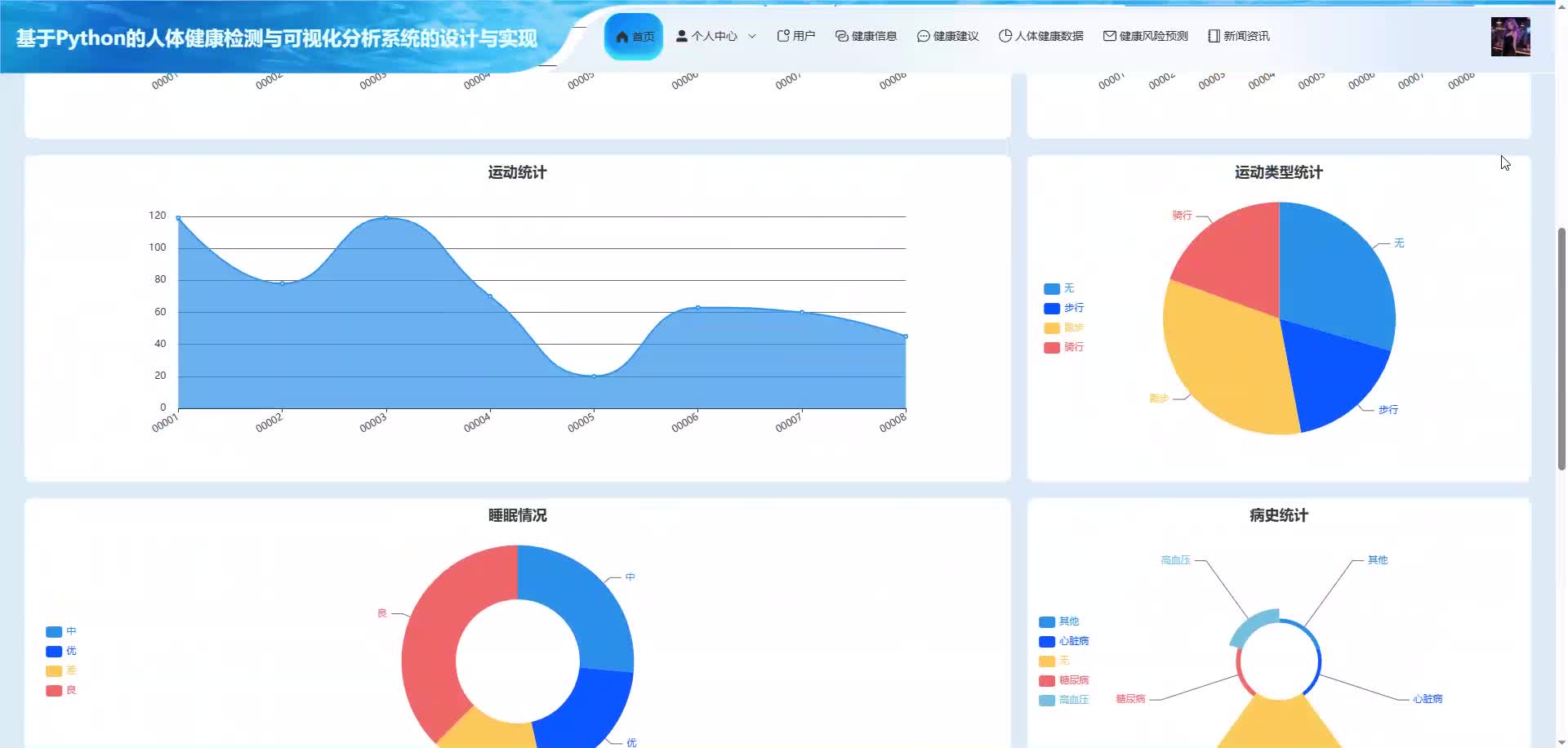
Task: Click the 00006 data point on 运动统计
Action: pos(697,308)
